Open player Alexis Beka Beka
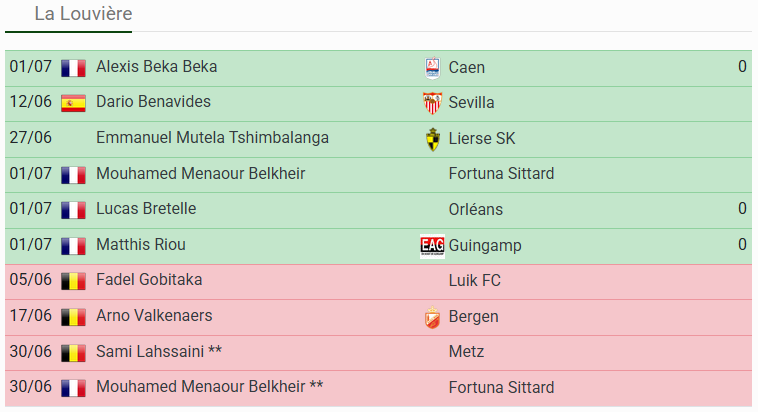 tap(157, 67)
